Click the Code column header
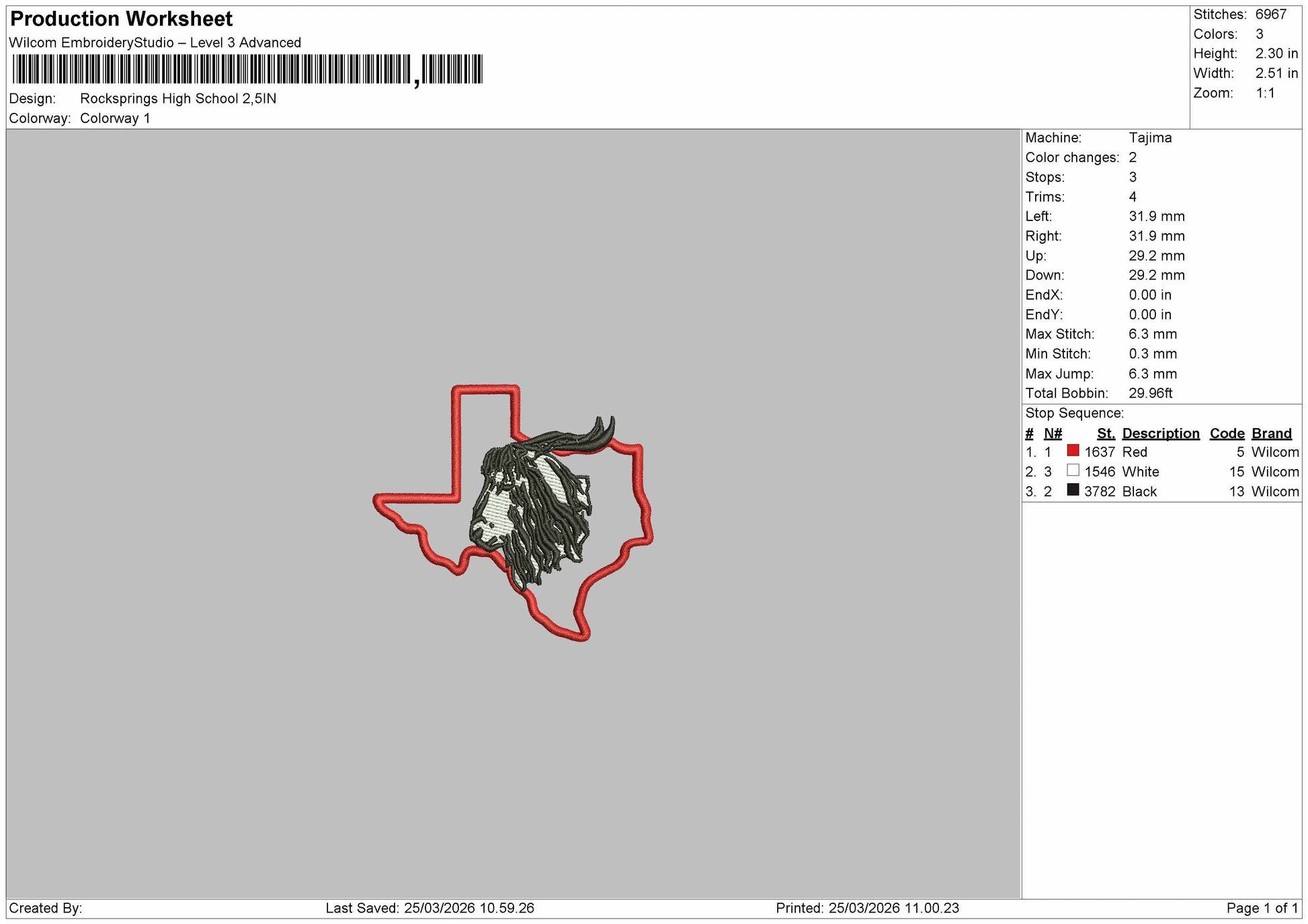Screen dimensions: 1308x924 coord(1227,433)
